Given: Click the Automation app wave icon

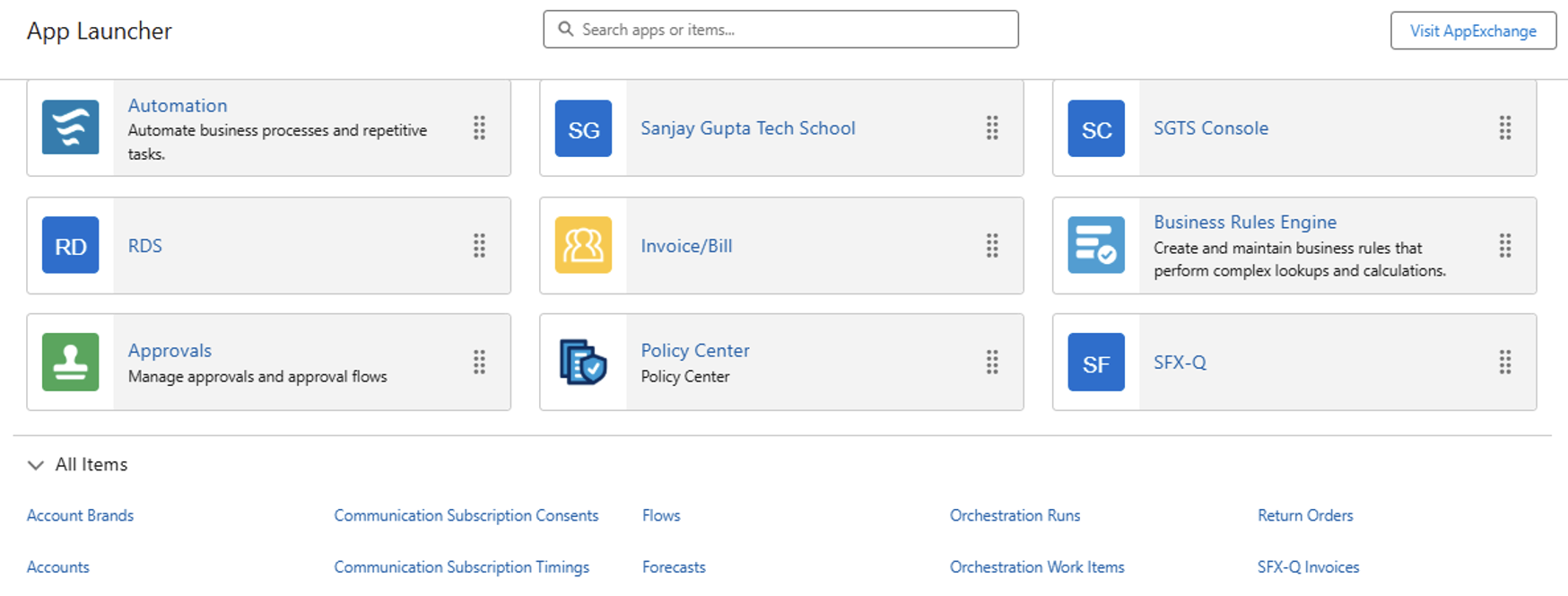Looking at the screenshot, I should tap(70, 128).
